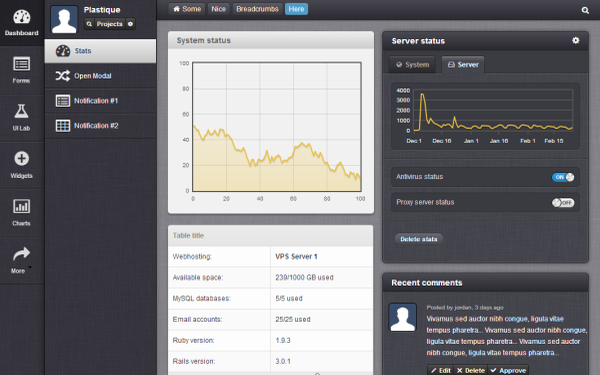Click the '239/1000 GB used' value

[304, 277]
